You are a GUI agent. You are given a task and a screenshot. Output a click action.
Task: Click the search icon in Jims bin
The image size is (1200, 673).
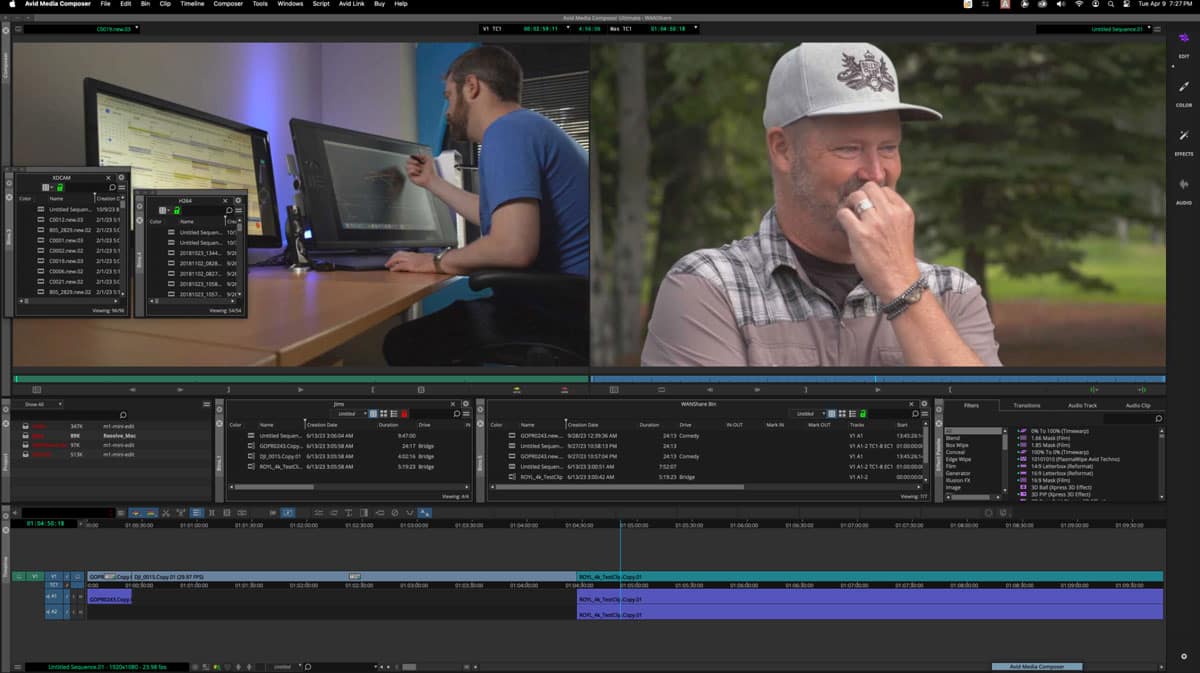(456, 413)
